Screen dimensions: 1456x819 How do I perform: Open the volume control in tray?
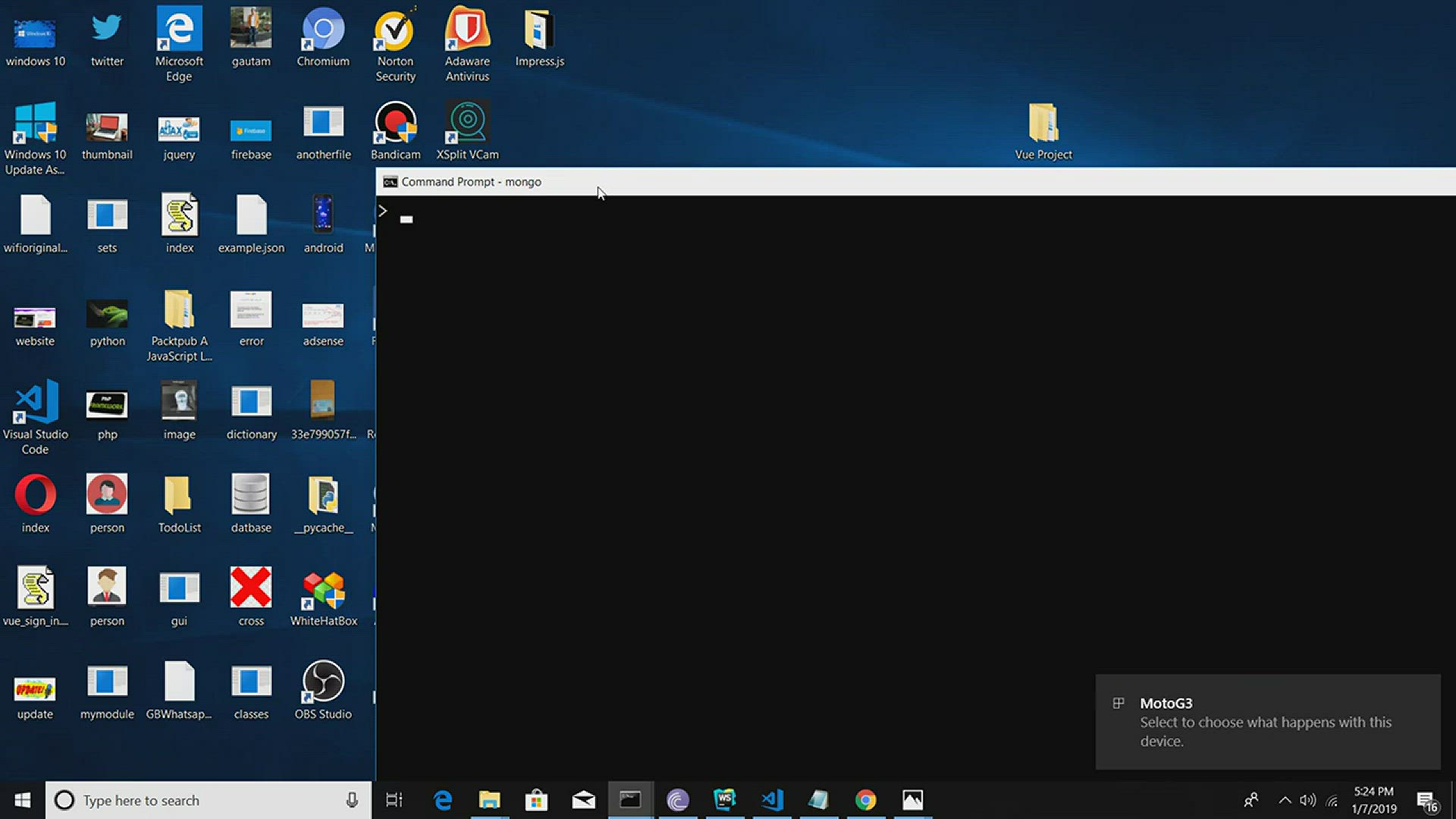(1307, 800)
